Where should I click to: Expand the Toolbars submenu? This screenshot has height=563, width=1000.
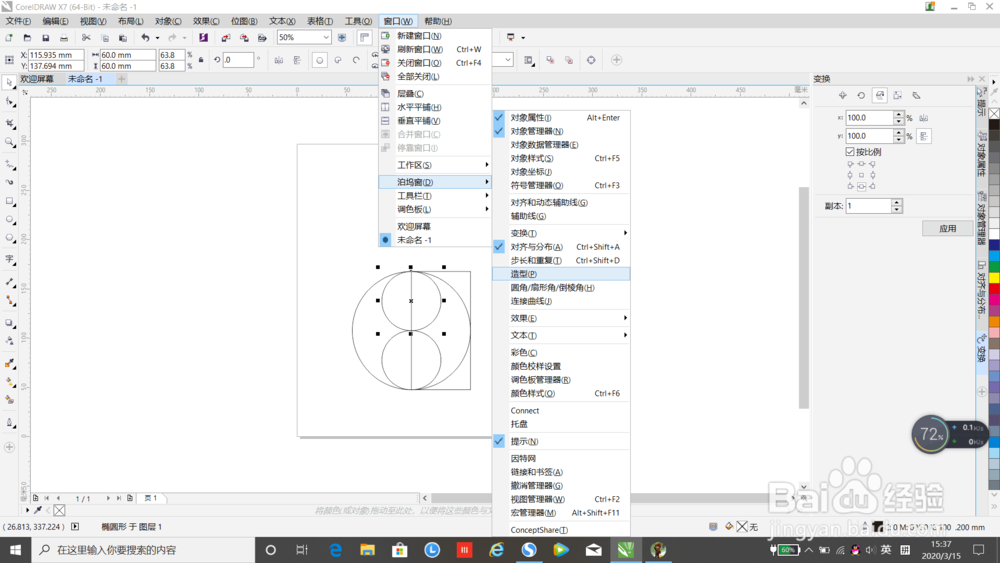[435, 196]
